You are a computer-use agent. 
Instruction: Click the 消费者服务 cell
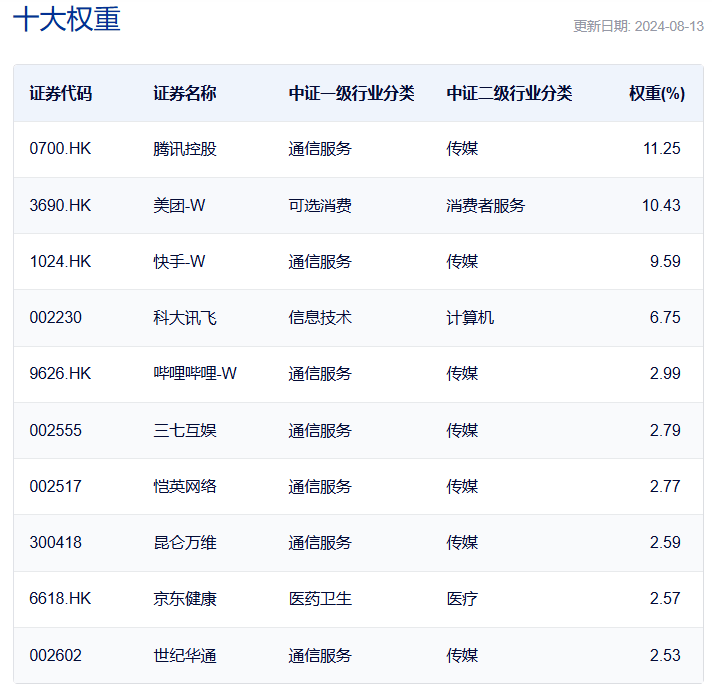[x=485, y=206]
